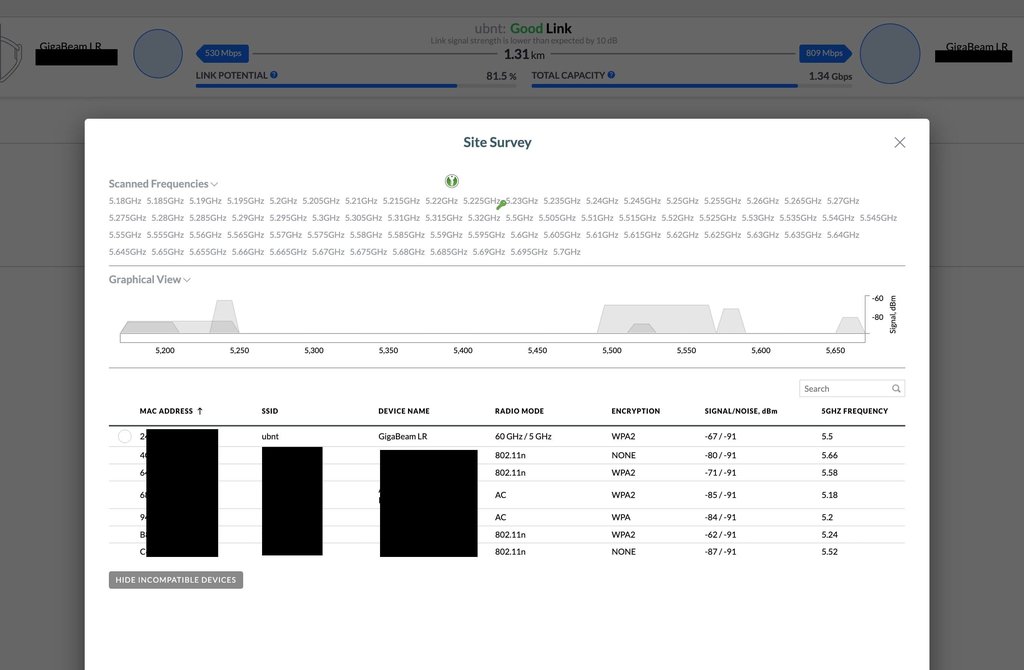Click the Link Potential help icon
Viewport: 1024px width, 670px height.
coord(274,75)
